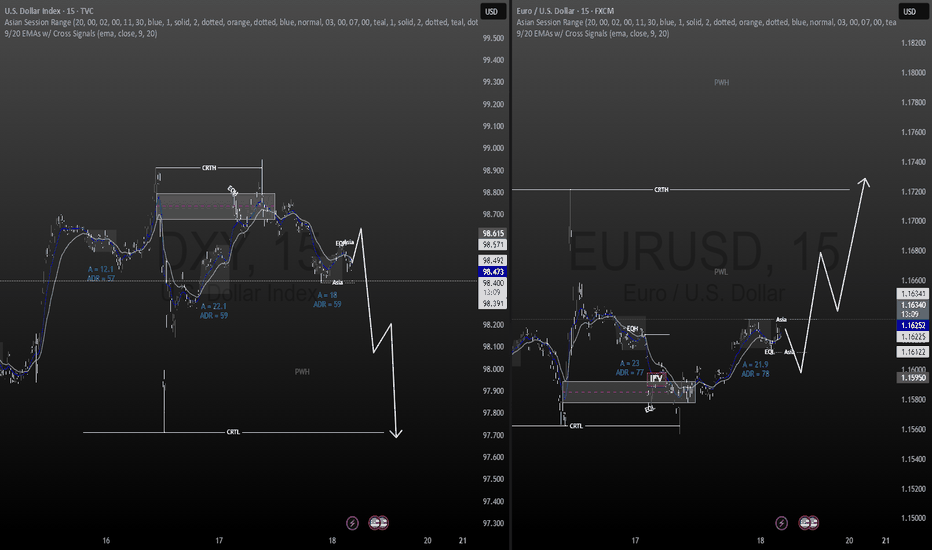Click date 17 on the DXY time axis
The height and width of the screenshot is (550, 932).
pyautogui.click(x=219, y=540)
